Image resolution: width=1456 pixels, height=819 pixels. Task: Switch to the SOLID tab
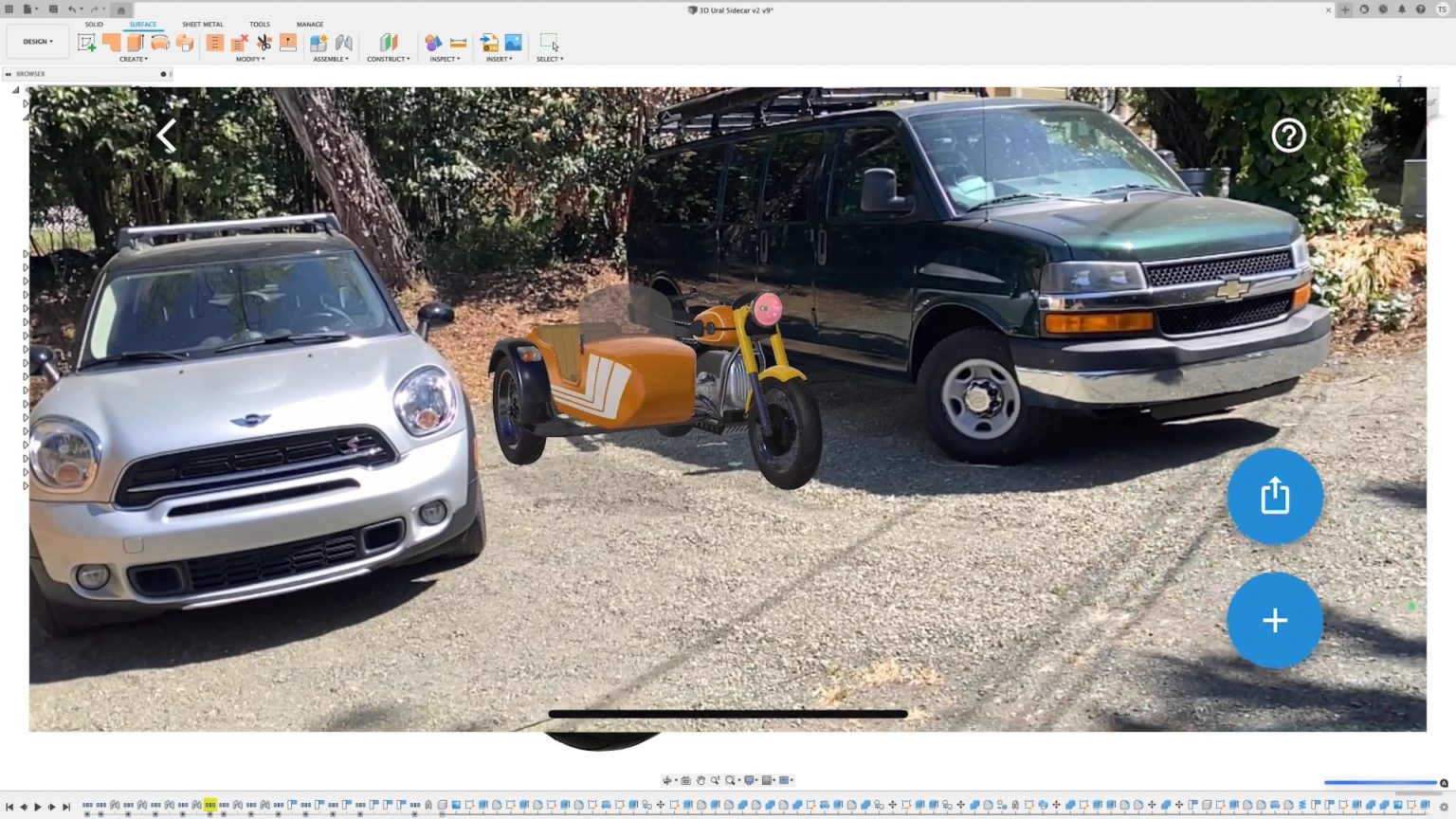coord(94,24)
